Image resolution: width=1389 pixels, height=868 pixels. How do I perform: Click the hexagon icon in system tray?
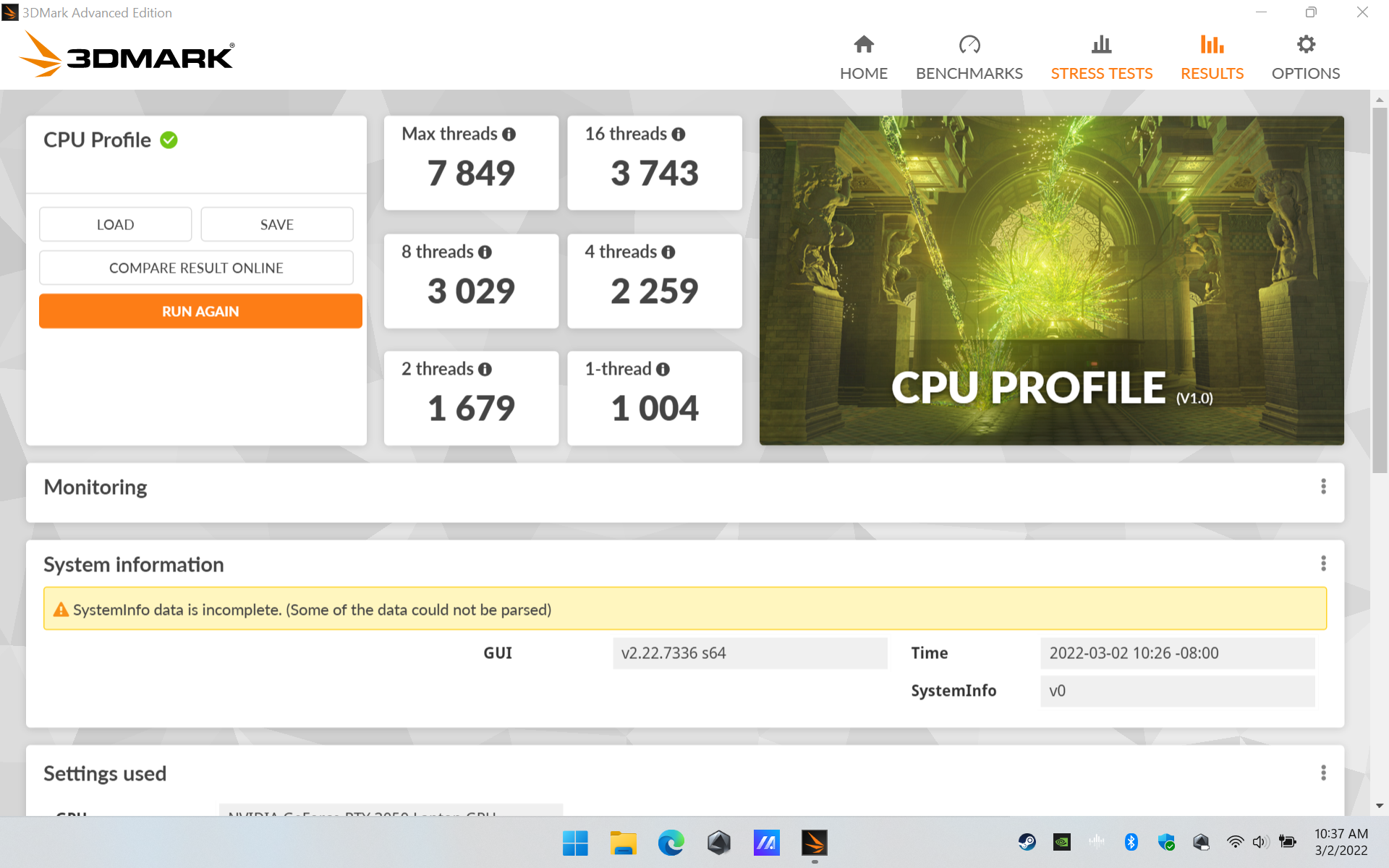pyautogui.click(x=1201, y=842)
